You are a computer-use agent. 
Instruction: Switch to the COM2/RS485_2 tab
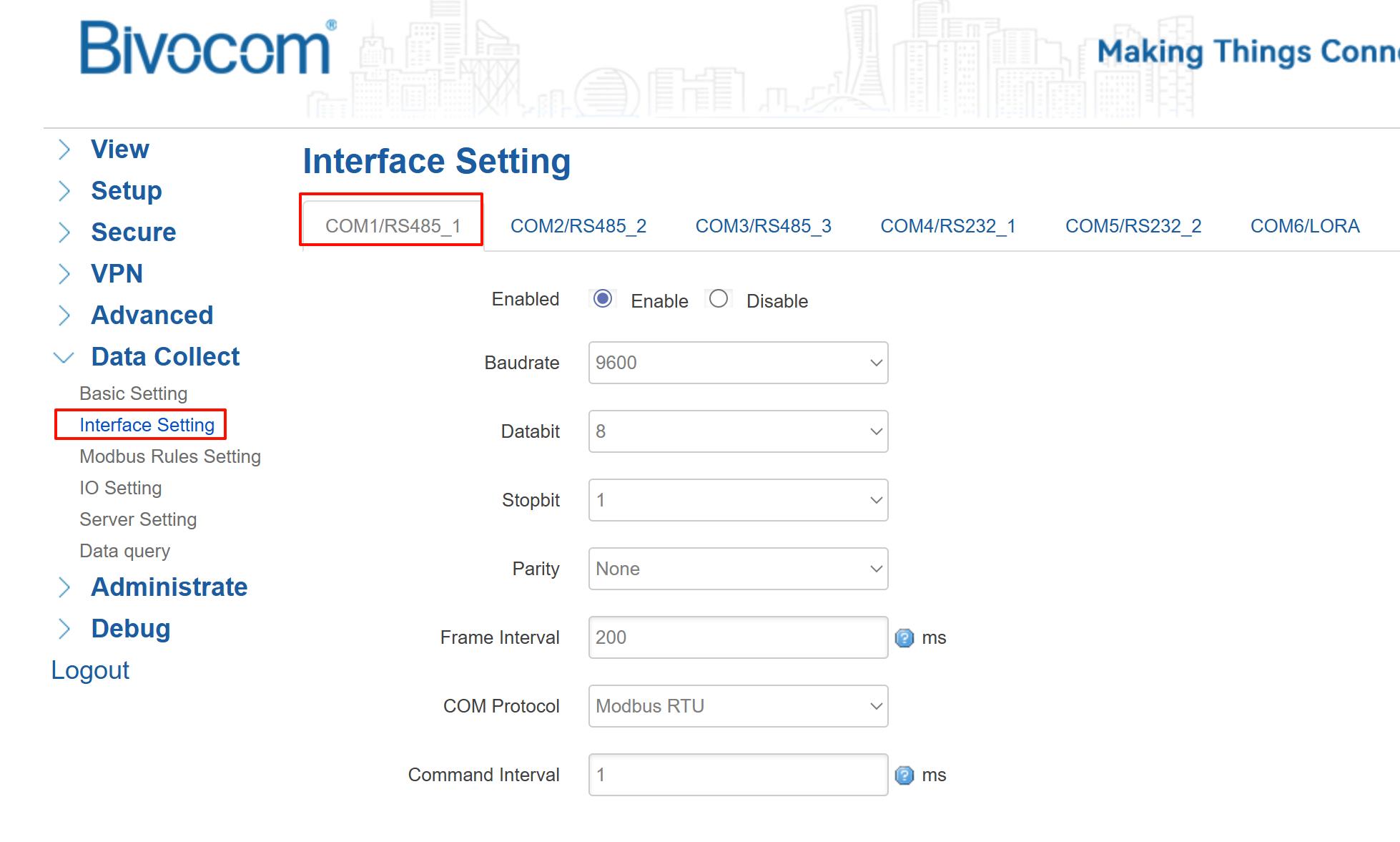578,226
